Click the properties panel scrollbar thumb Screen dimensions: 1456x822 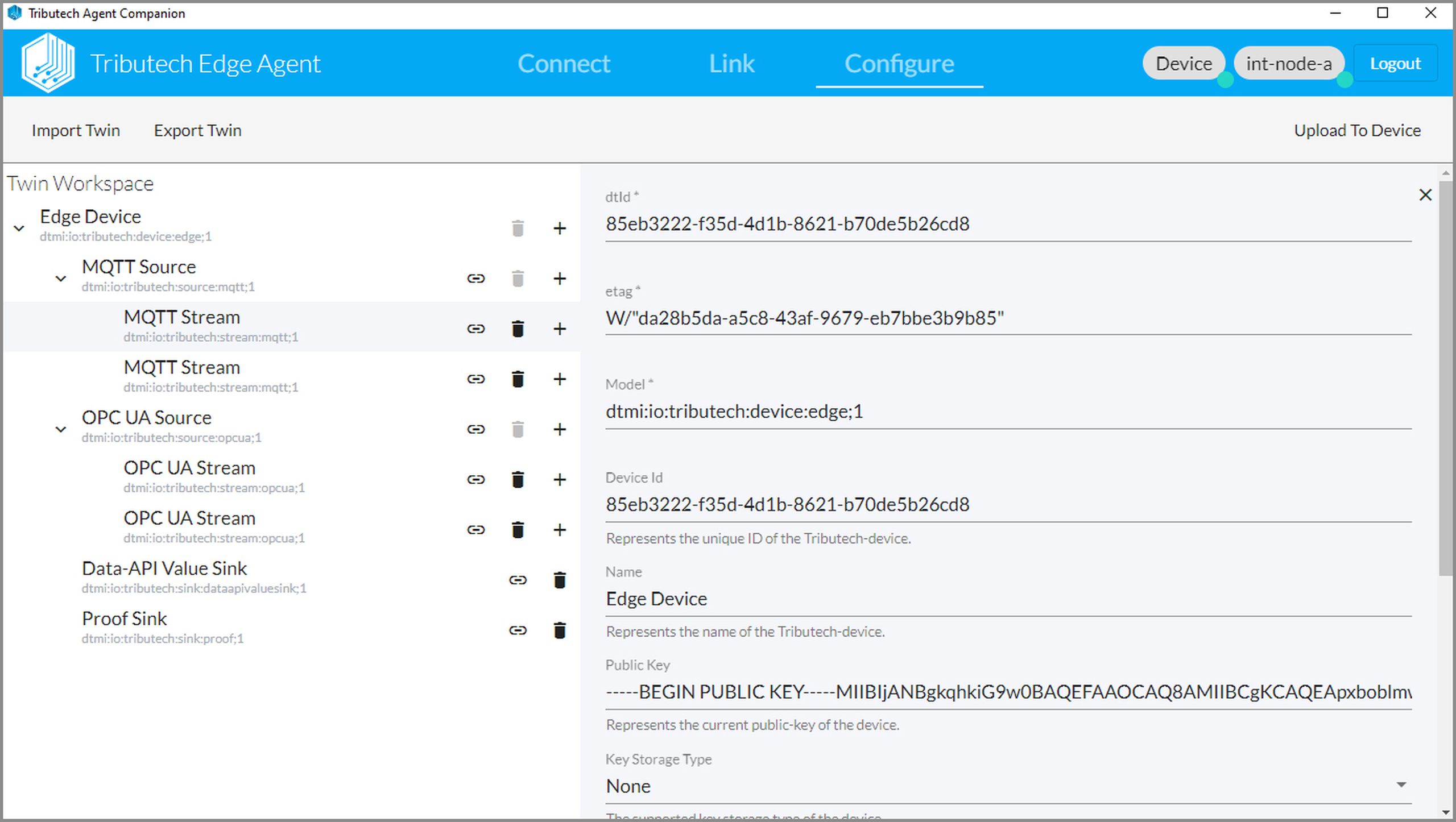(x=1445, y=378)
